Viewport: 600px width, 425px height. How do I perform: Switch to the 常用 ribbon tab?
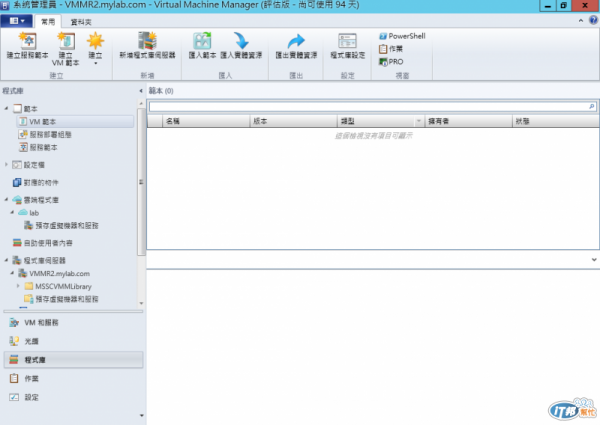coord(48,22)
